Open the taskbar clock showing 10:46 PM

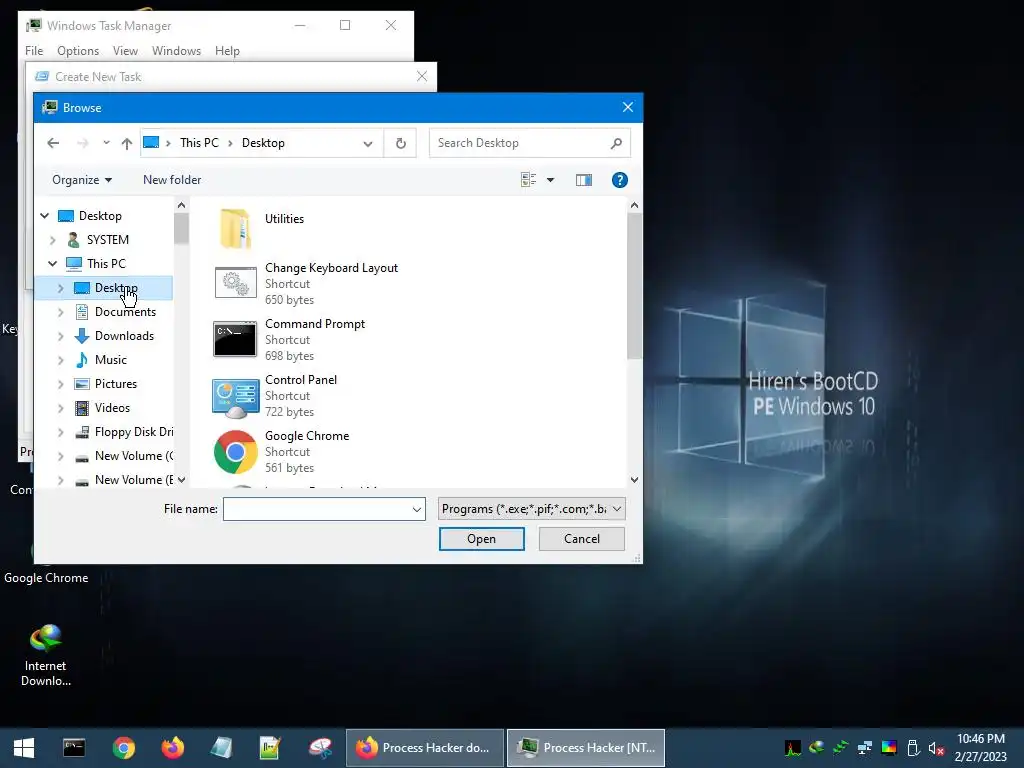click(980, 748)
